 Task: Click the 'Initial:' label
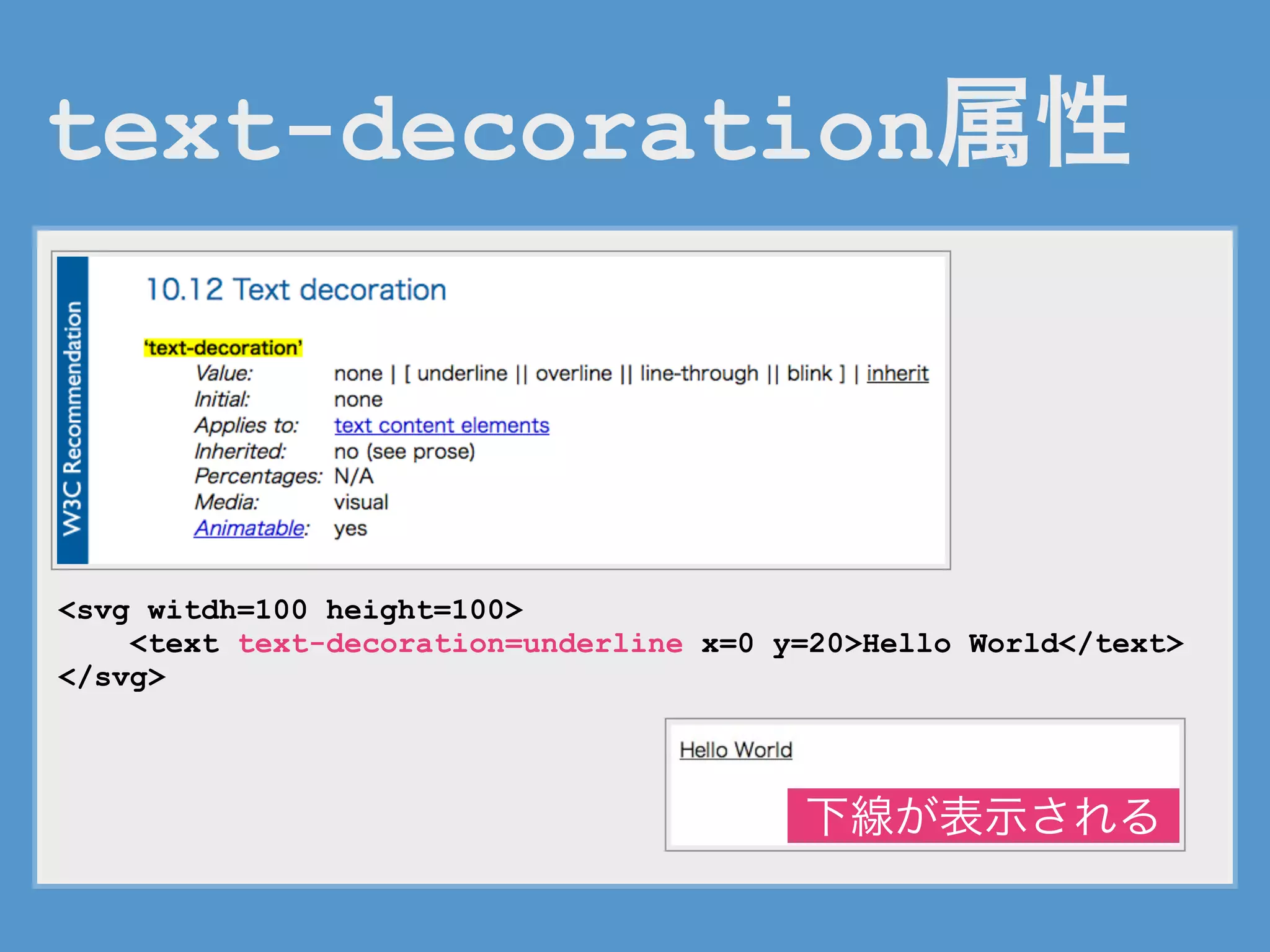[x=221, y=399]
